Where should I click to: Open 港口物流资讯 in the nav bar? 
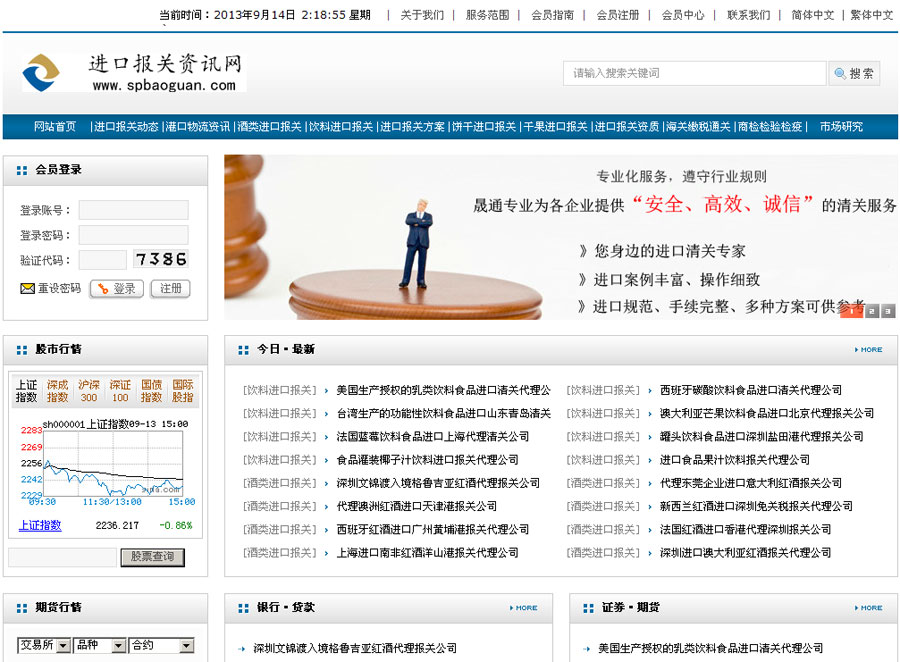click(197, 126)
